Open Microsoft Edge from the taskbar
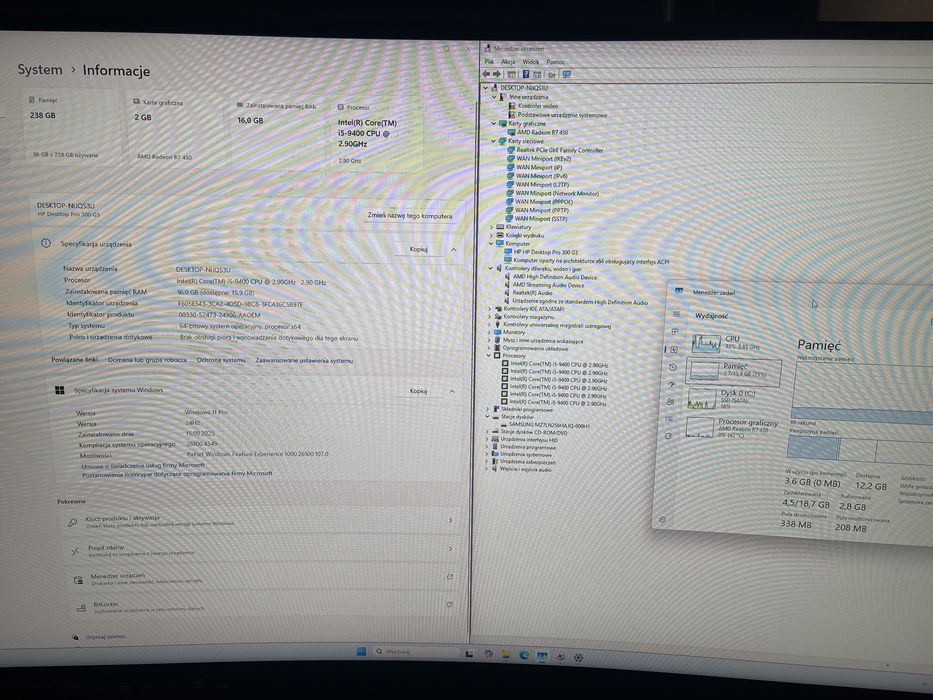Viewport: 933px width, 700px height. (x=524, y=655)
